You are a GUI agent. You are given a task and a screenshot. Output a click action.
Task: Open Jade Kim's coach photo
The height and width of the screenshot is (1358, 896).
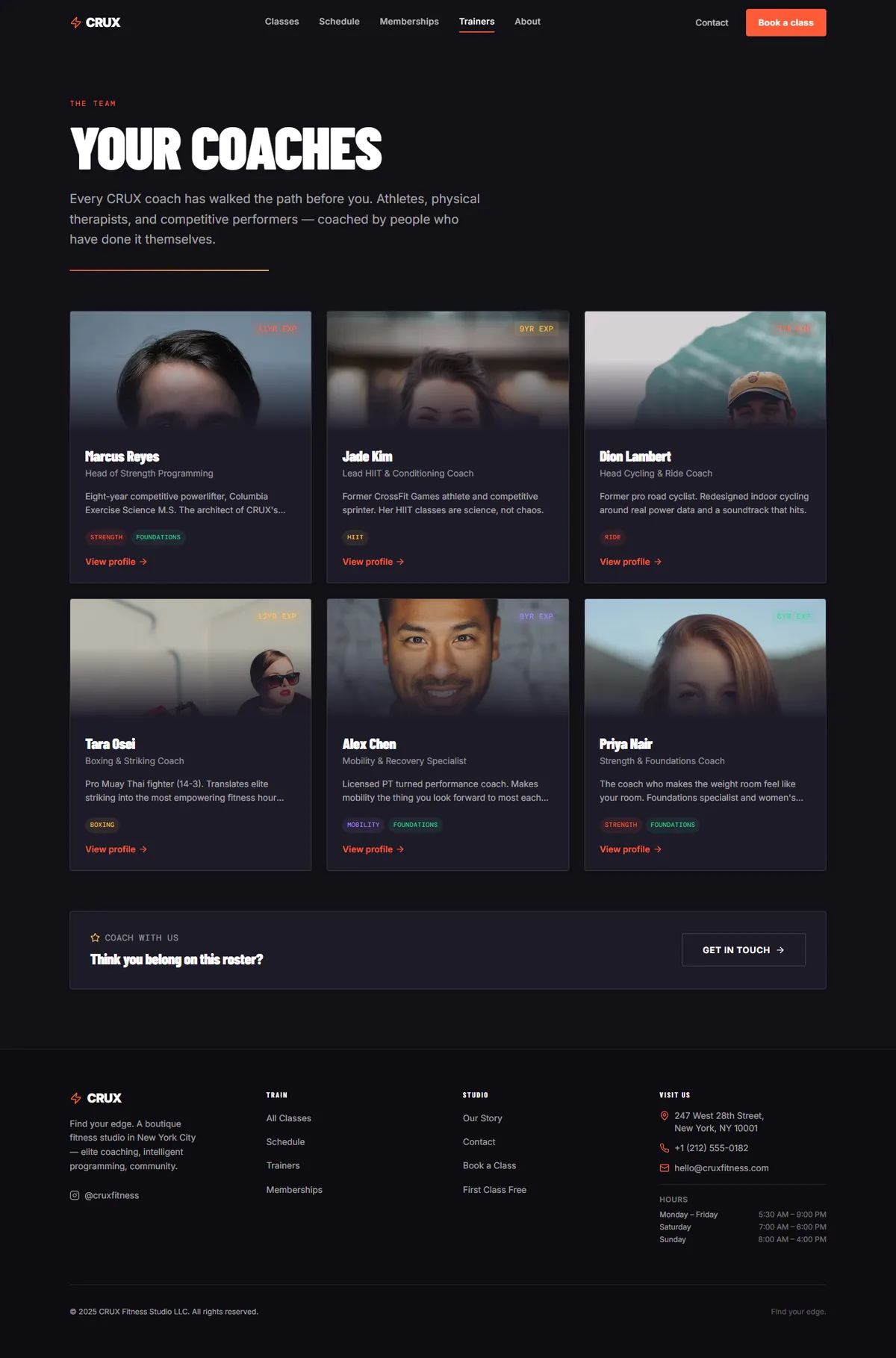[448, 370]
